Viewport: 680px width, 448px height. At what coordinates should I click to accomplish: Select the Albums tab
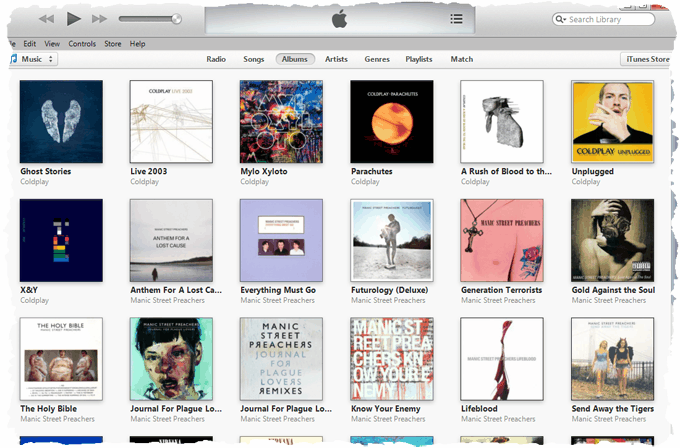pos(295,59)
